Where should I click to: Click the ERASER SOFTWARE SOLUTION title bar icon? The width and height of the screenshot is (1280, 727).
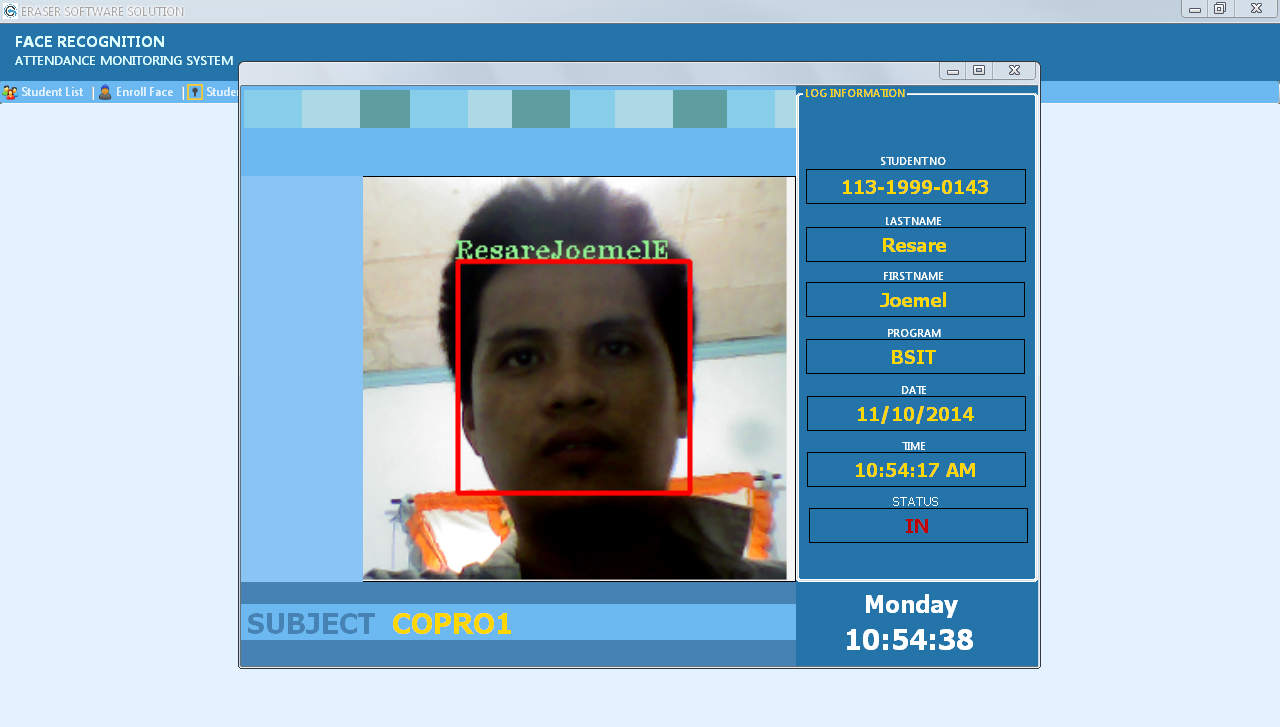coord(9,10)
